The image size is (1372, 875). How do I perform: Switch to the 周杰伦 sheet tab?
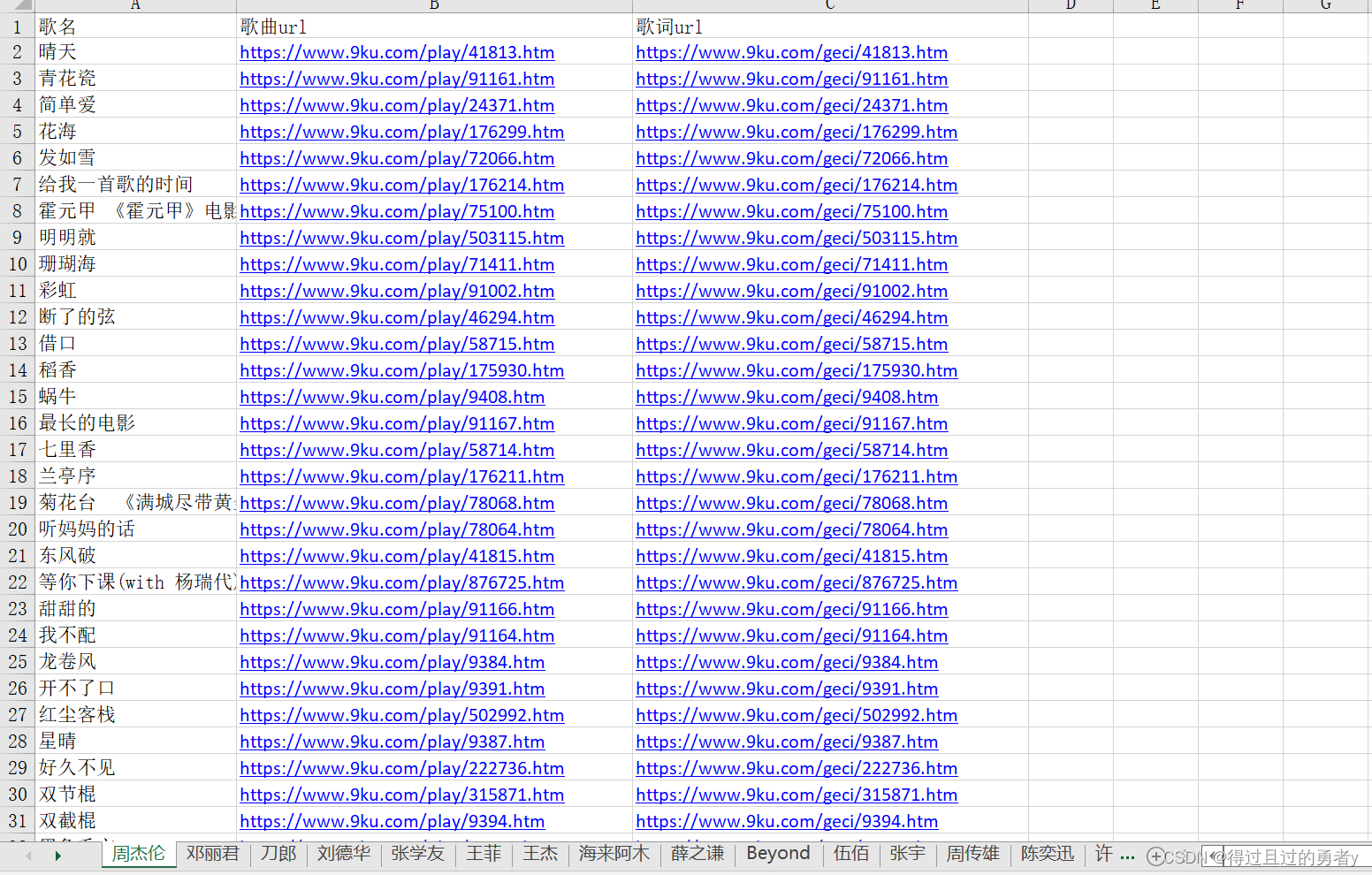click(139, 854)
